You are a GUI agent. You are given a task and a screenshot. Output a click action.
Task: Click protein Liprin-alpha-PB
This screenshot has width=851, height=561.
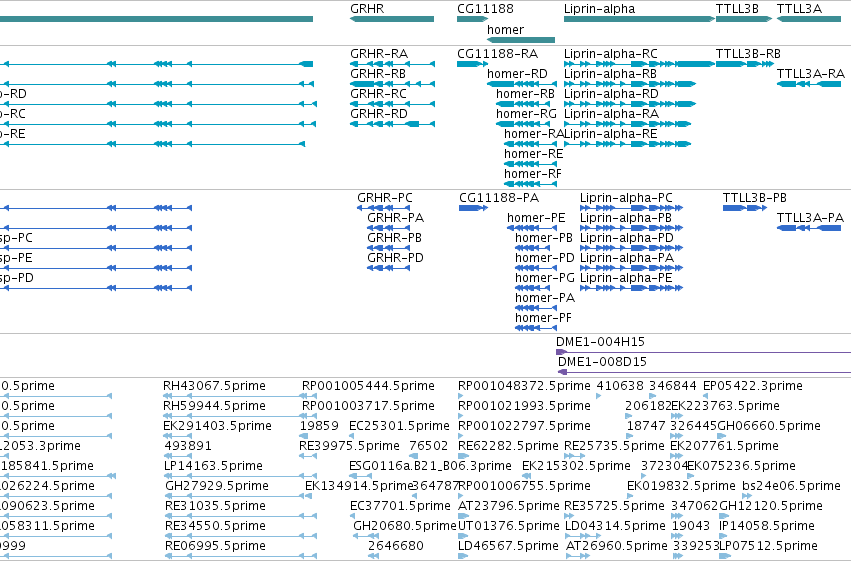[626, 218]
